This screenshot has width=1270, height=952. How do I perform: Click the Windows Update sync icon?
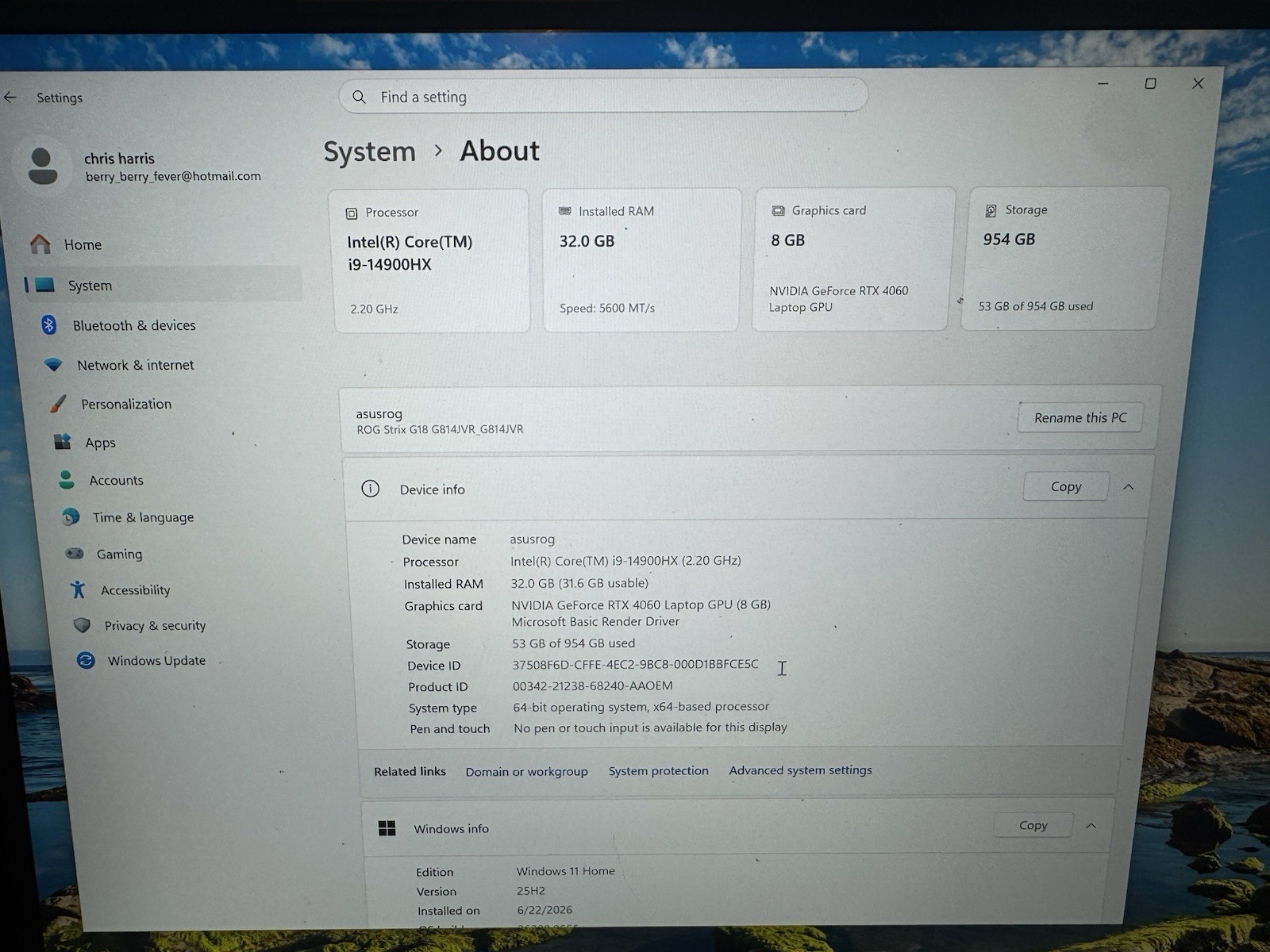[x=86, y=660]
